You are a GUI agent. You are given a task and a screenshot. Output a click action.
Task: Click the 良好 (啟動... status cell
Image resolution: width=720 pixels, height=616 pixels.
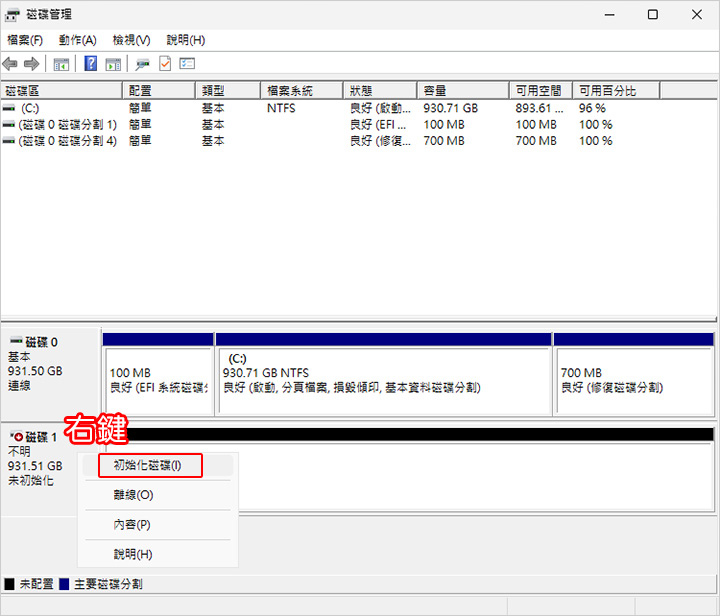click(x=380, y=108)
